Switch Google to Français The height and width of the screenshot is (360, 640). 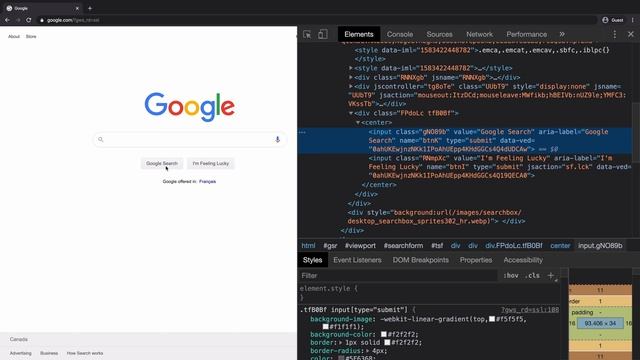207,181
